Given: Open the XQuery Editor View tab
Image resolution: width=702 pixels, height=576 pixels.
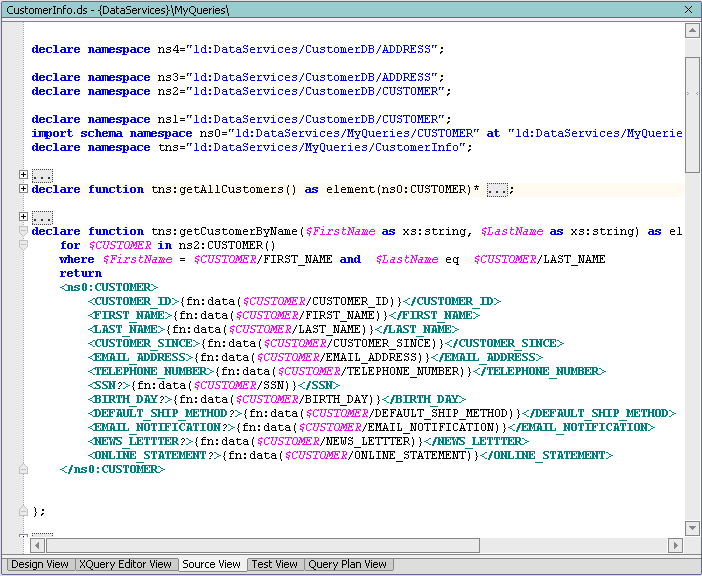Looking at the screenshot, I should point(125,564).
